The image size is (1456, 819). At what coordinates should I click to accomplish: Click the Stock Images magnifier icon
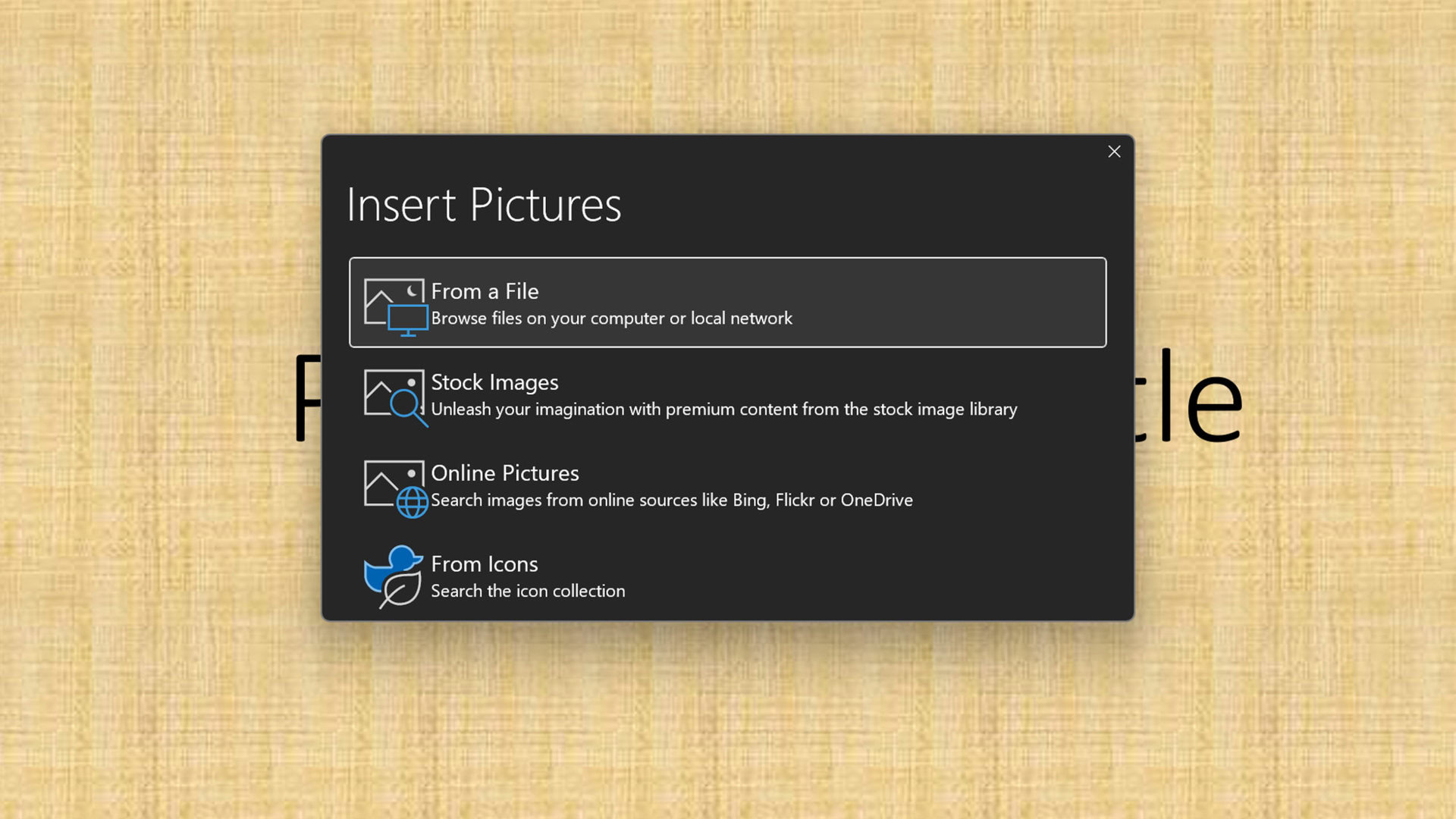click(395, 397)
